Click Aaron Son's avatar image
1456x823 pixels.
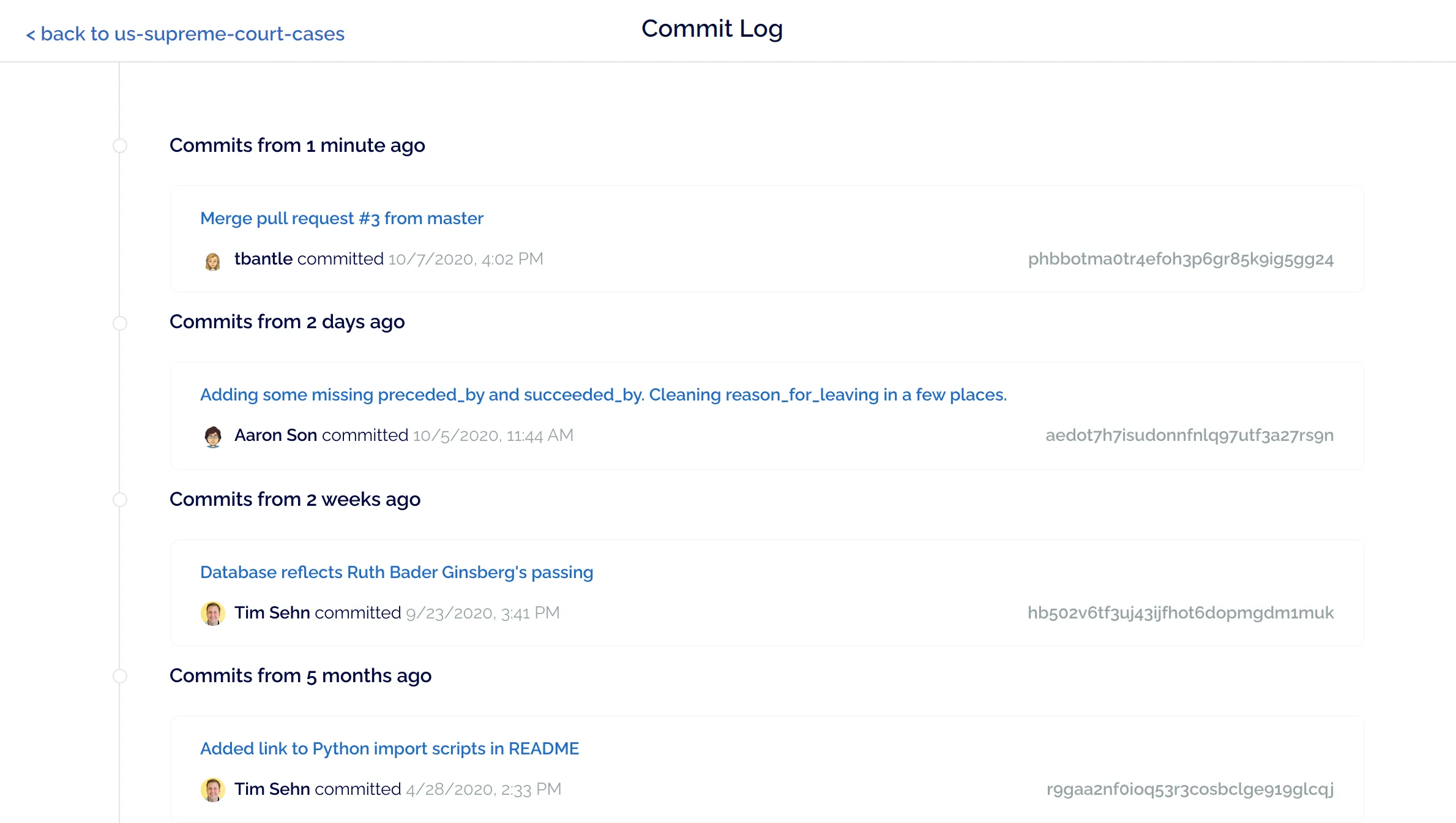[x=213, y=435]
